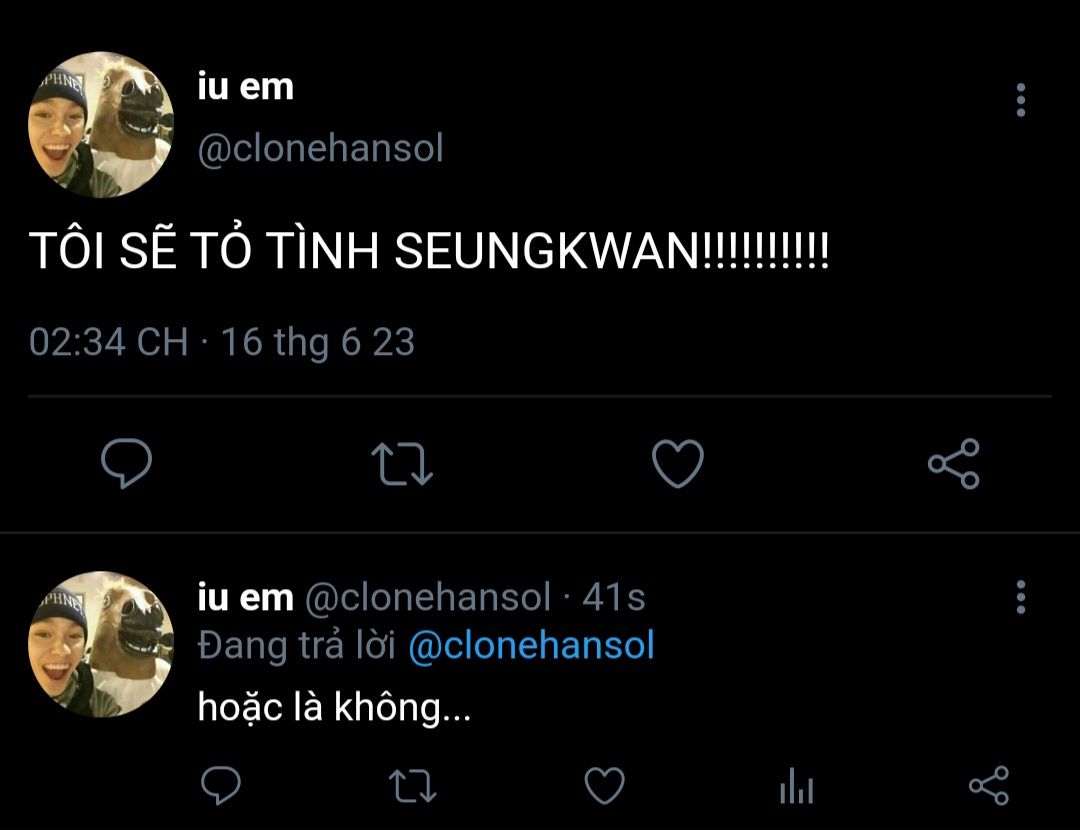Reply to the "hoặc là không..." tweet
This screenshot has height=830, width=1080.
(219, 786)
